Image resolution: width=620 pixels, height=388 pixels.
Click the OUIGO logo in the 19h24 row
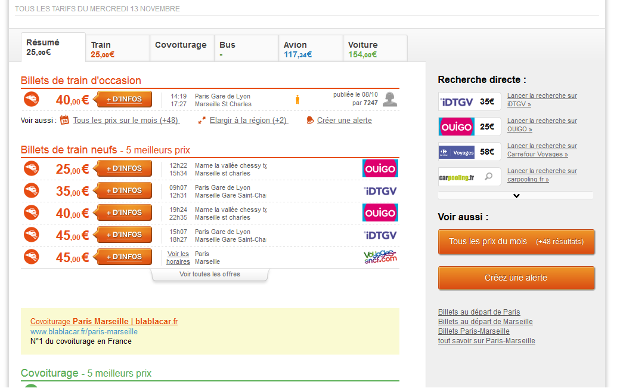tap(380, 213)
